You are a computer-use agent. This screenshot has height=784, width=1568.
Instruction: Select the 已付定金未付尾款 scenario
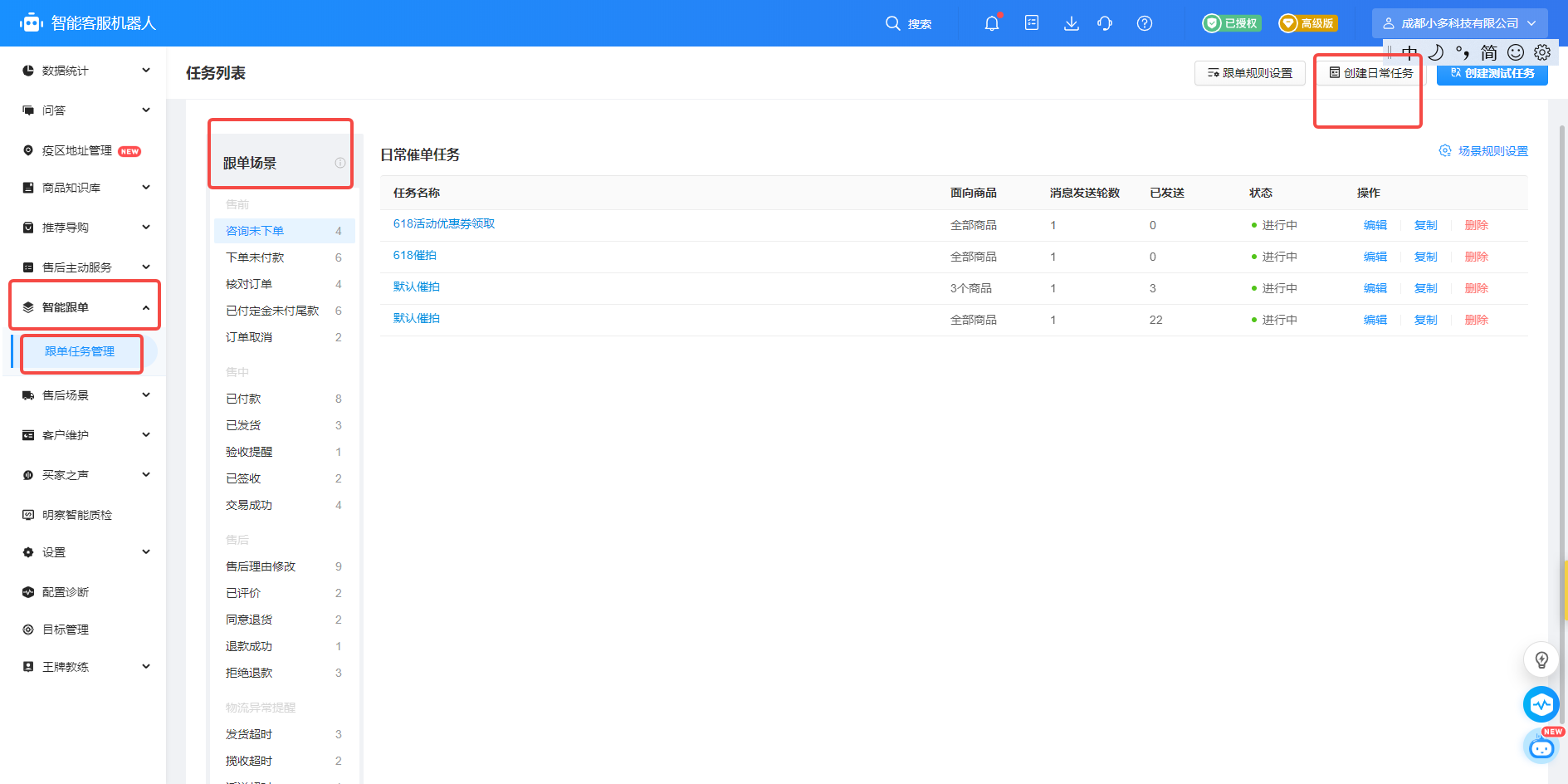point(285,311)
